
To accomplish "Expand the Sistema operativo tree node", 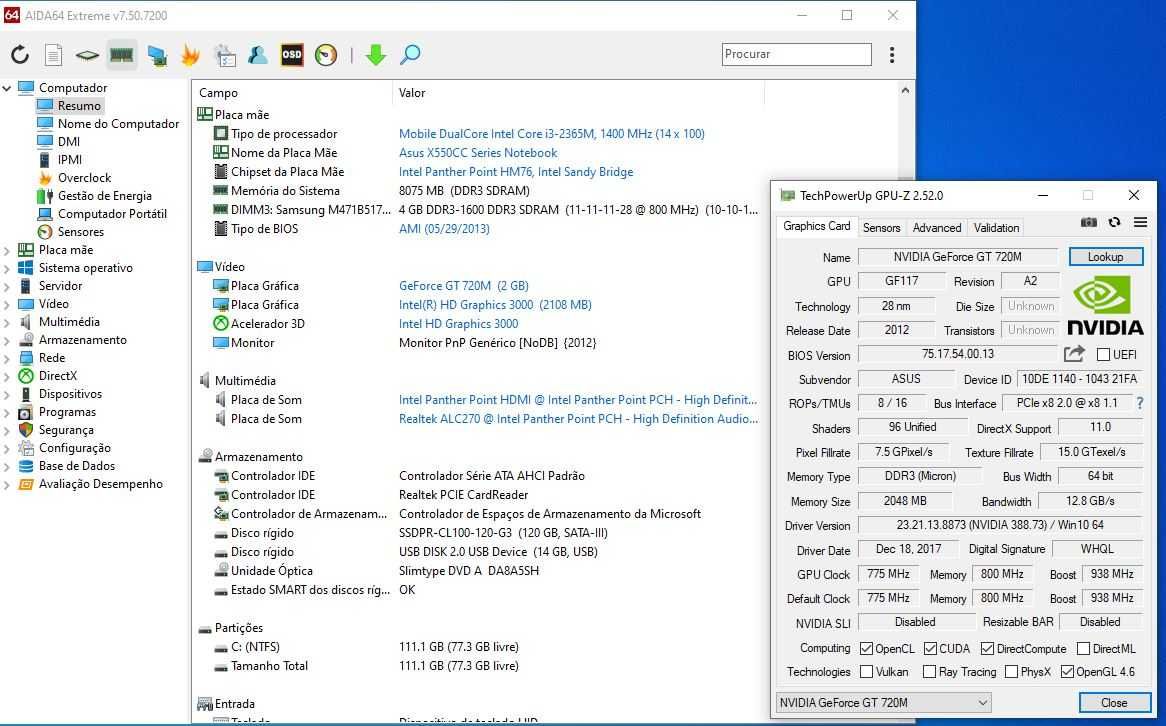I will pyautogui.click(x=7, y=268).
